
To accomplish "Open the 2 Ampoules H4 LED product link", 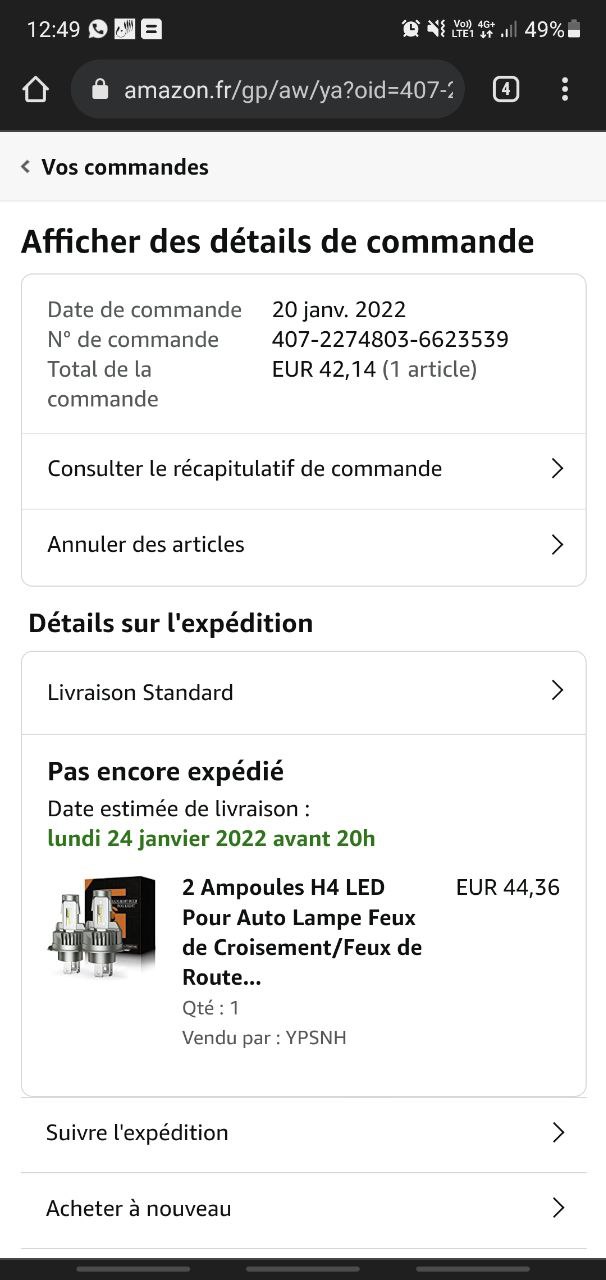I will pos(301,931).
